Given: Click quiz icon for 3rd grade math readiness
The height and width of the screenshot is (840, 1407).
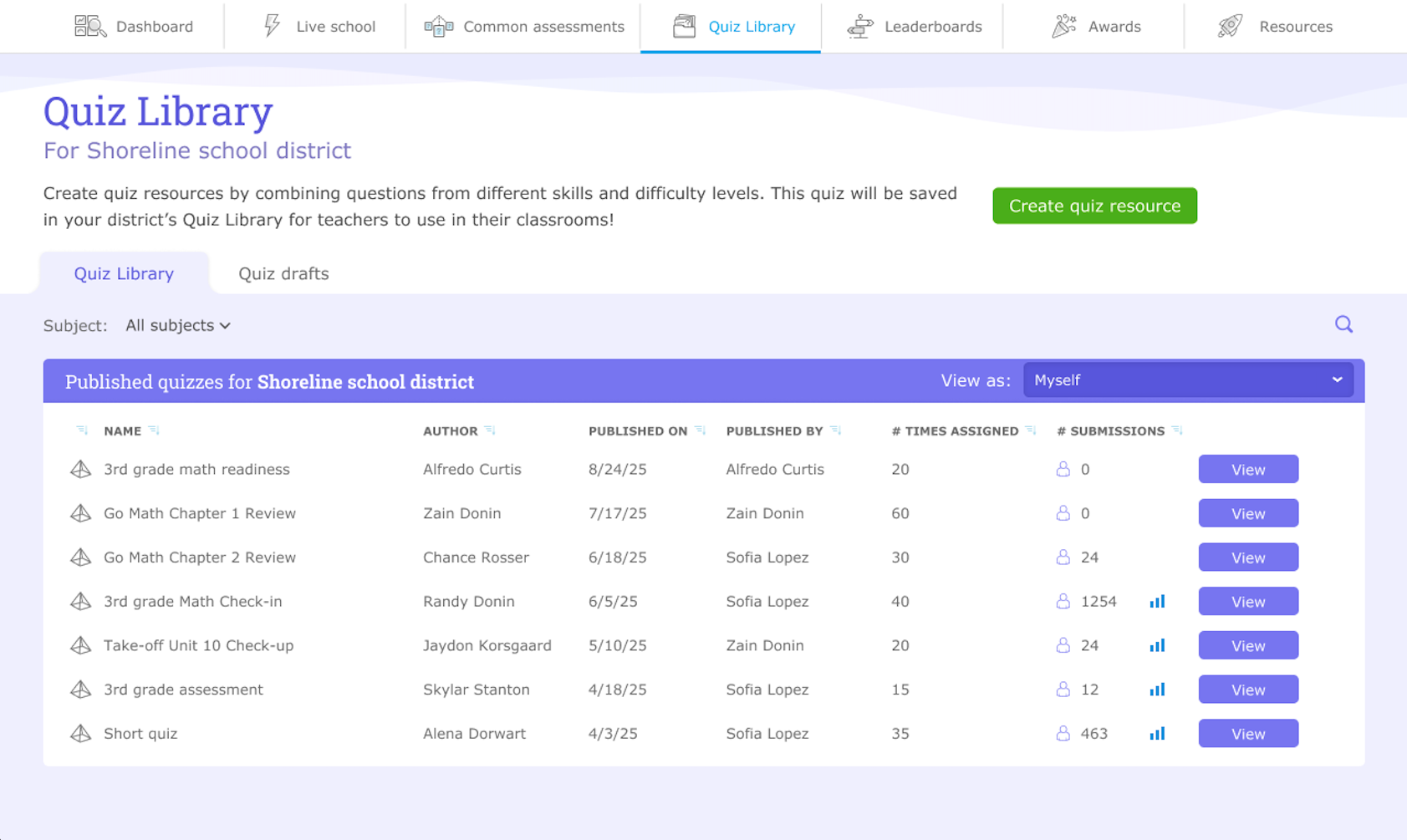Looking at the screenshot, I should click(80, 469).
